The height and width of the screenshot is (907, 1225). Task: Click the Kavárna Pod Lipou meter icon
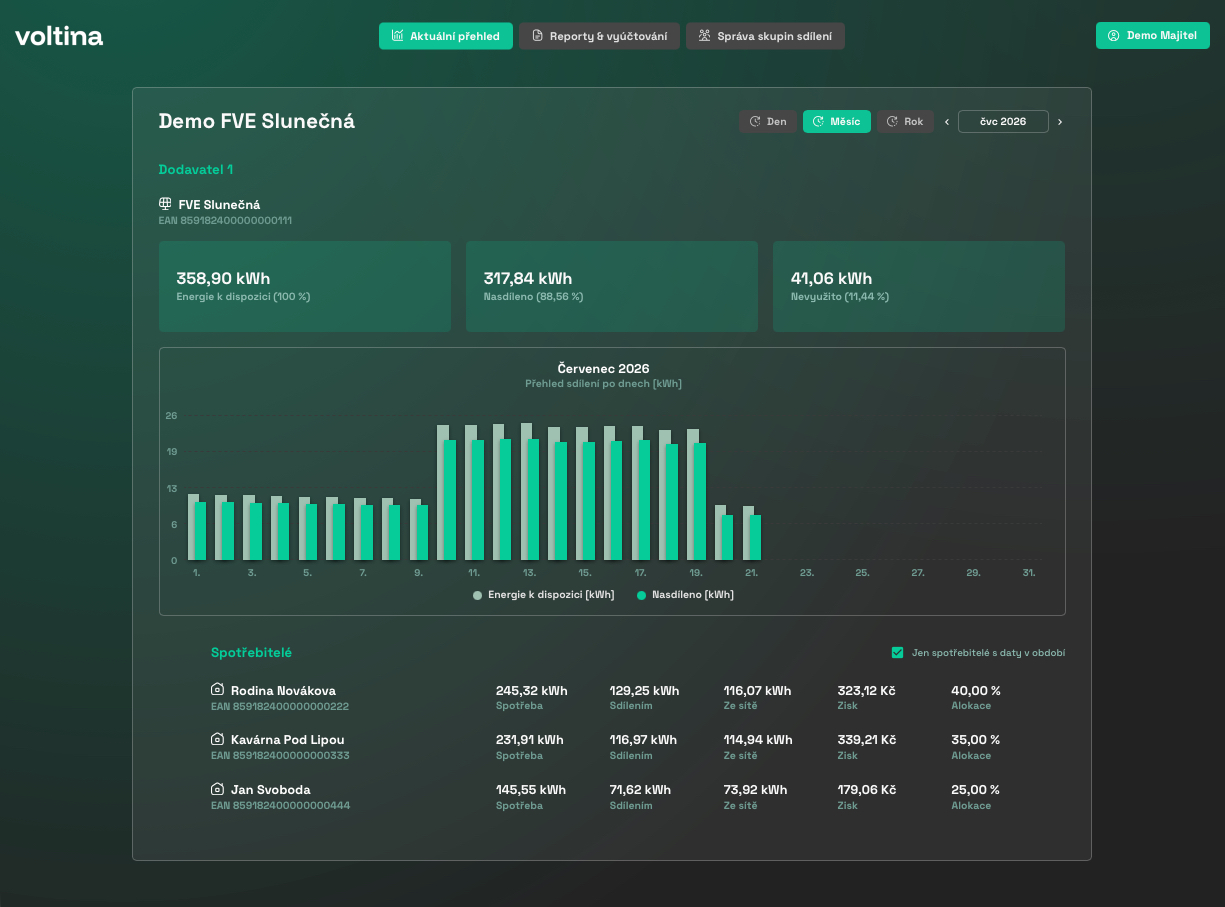217,739
